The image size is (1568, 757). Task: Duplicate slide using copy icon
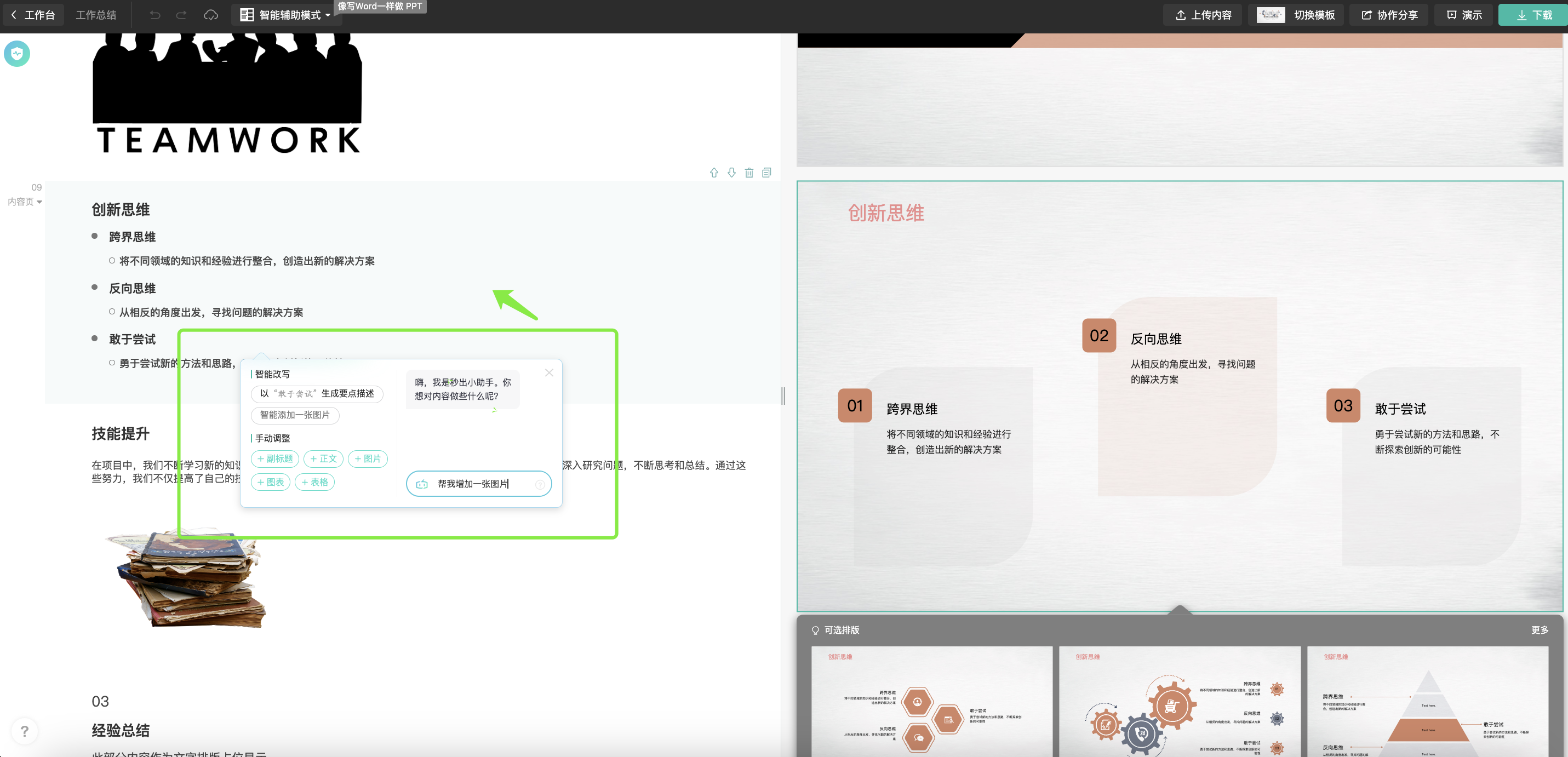[x=767, y=173]
